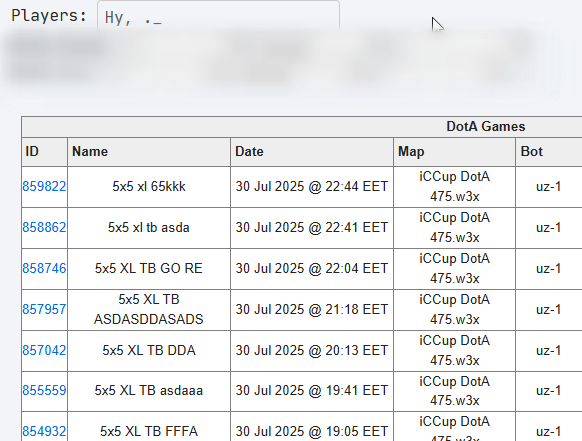
Task: Open game ID 855559 link
Action: pyautogui.click(x=44, y=391)
